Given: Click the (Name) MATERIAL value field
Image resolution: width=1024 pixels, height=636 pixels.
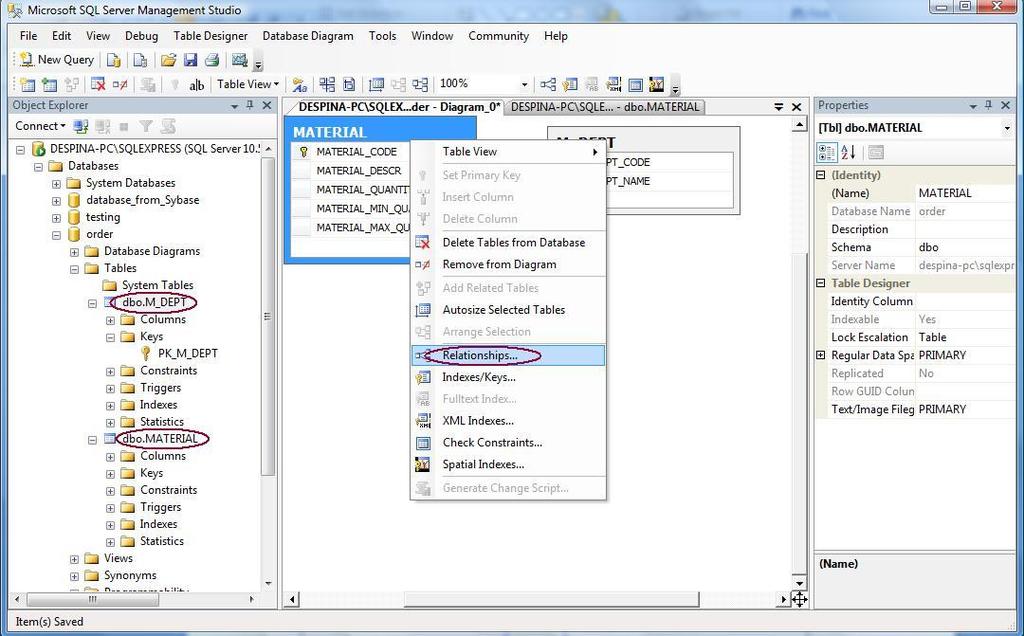Looking at the screenshot, I should (x=965, y=193).
